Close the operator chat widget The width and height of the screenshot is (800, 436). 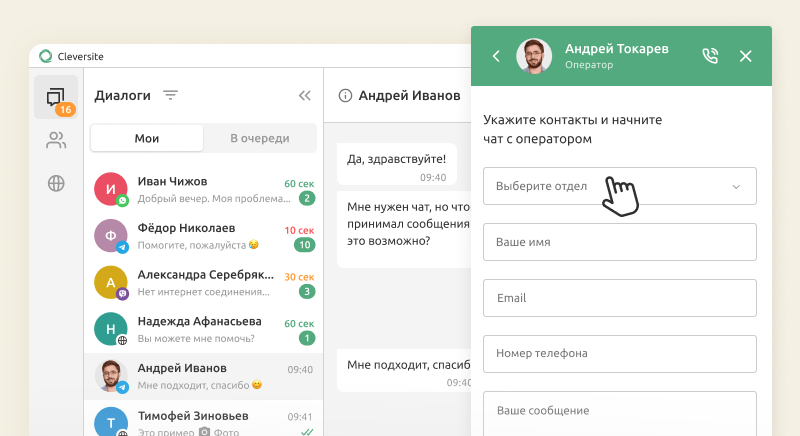coord(745,56)
